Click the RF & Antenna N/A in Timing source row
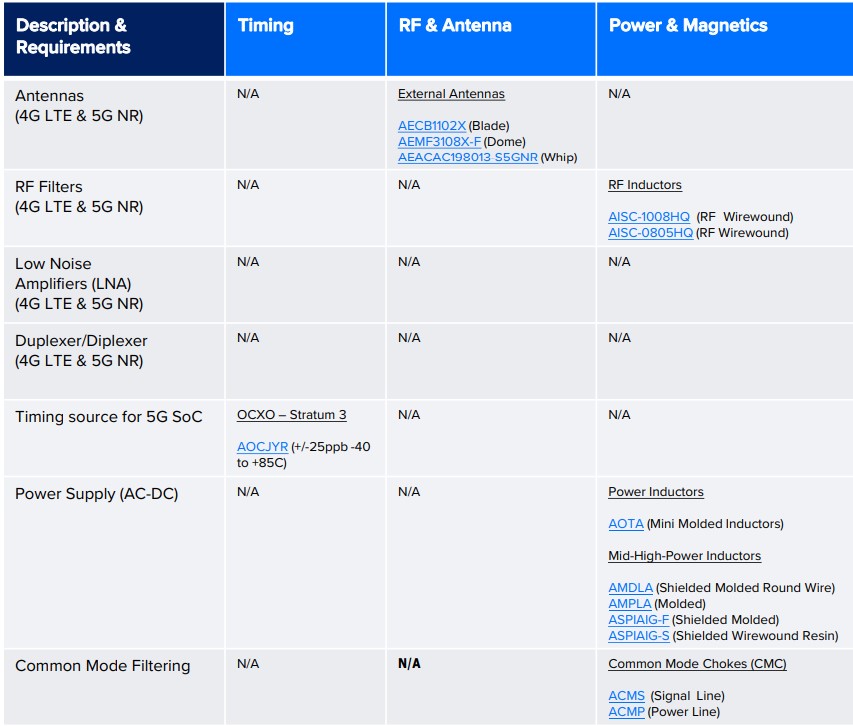Viewport: 853px width, 726px height. point(409,415)
